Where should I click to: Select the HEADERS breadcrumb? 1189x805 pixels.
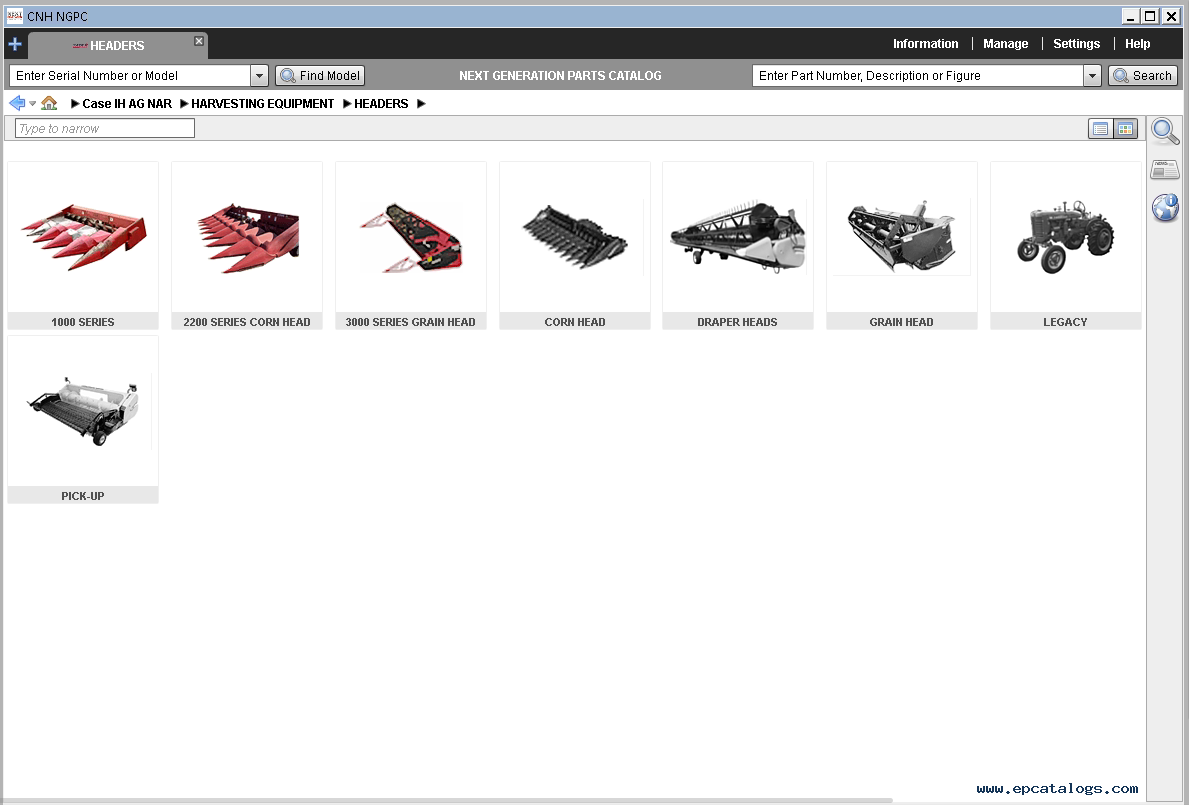point(381,104)
